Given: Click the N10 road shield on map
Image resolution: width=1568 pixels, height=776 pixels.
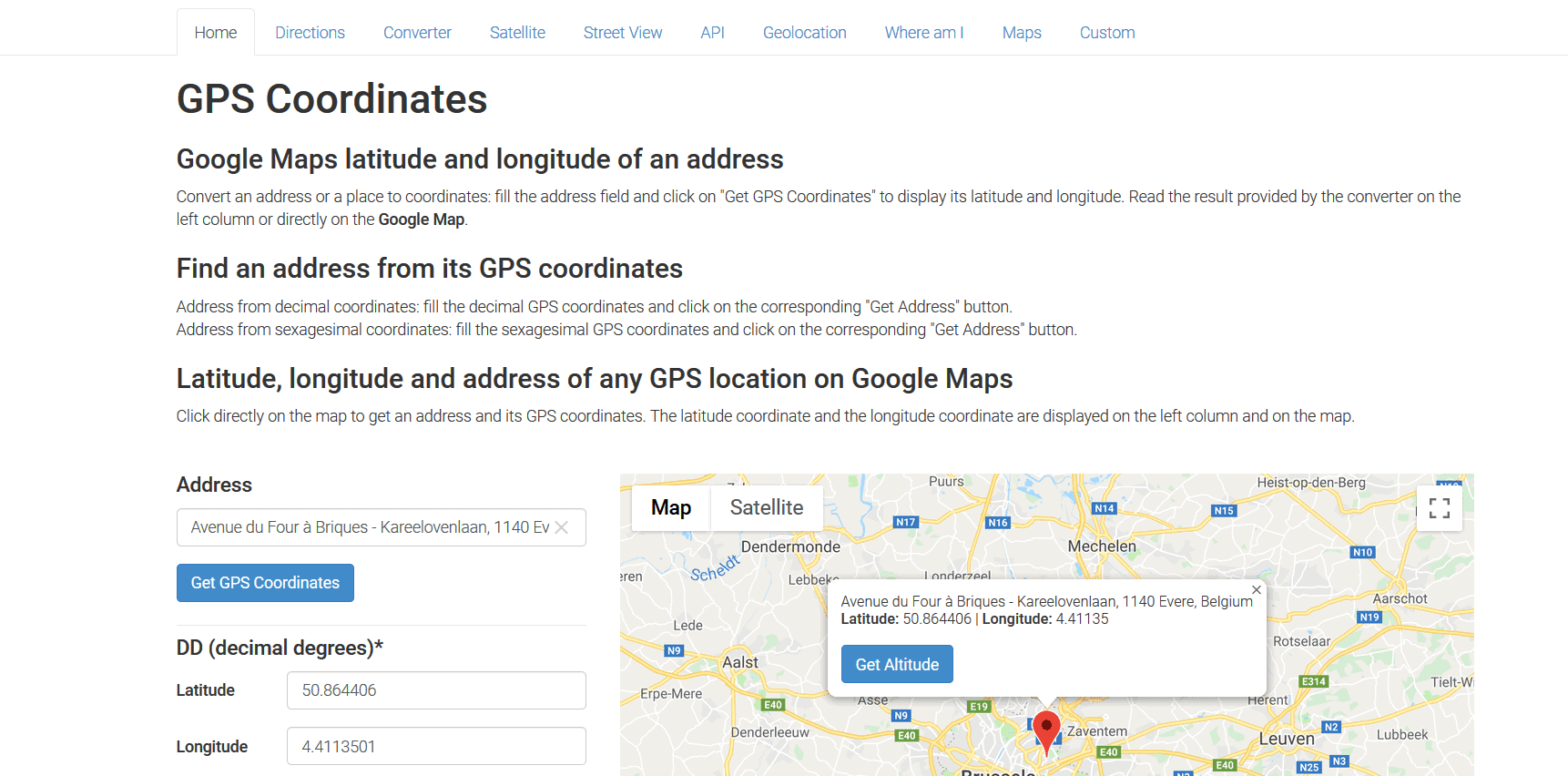Looking at the screenshot, I should click(1363, 552).
